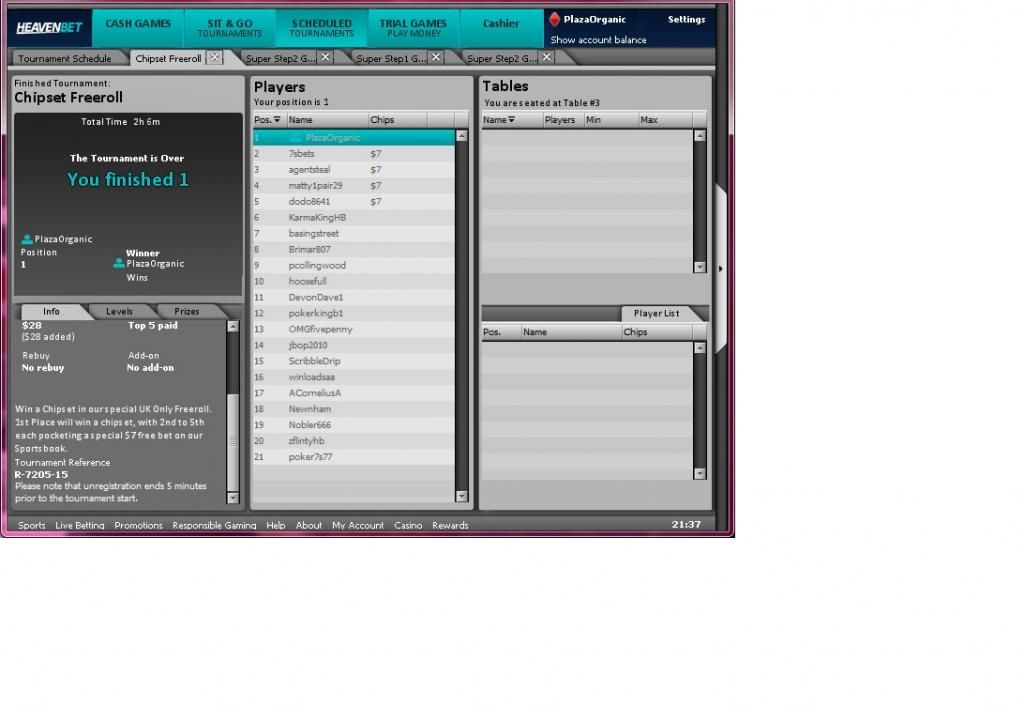Click the side panel arrow on the window's right edge
Screen dimensions: 1024x706
click(x=721, y=268)
